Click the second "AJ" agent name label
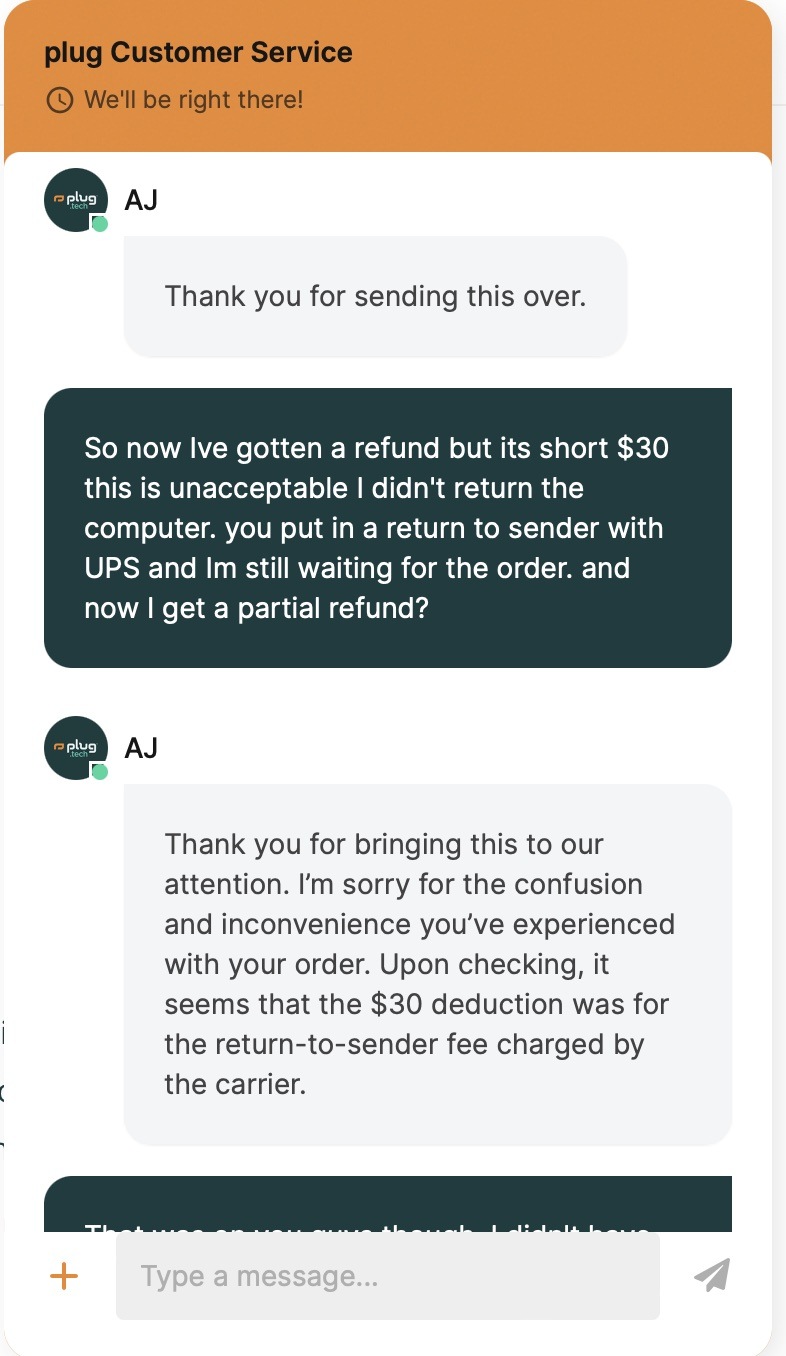The height and width of the screenshot is (1356, 786). [141, 748]
